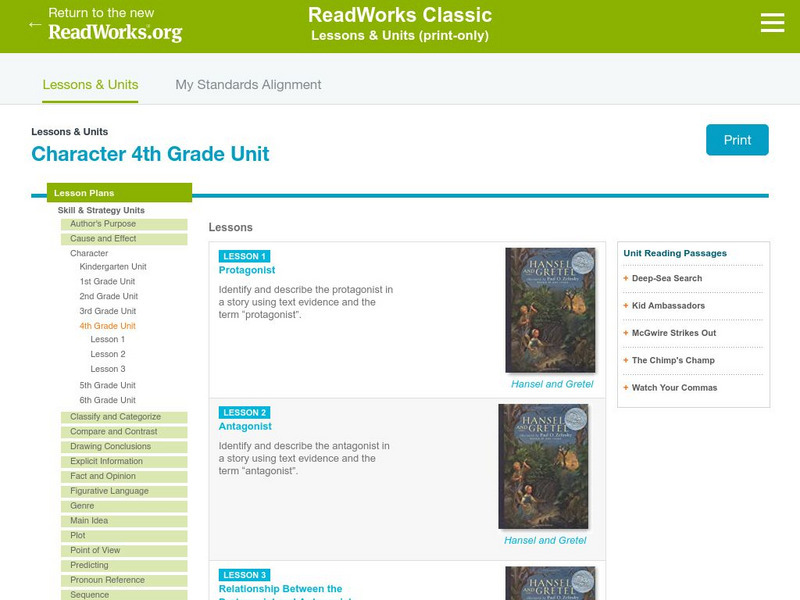Open Relationship Between the lesson link
Image resolution: width=800 pixels, height=600 pixels.
(x=281, y=589)
